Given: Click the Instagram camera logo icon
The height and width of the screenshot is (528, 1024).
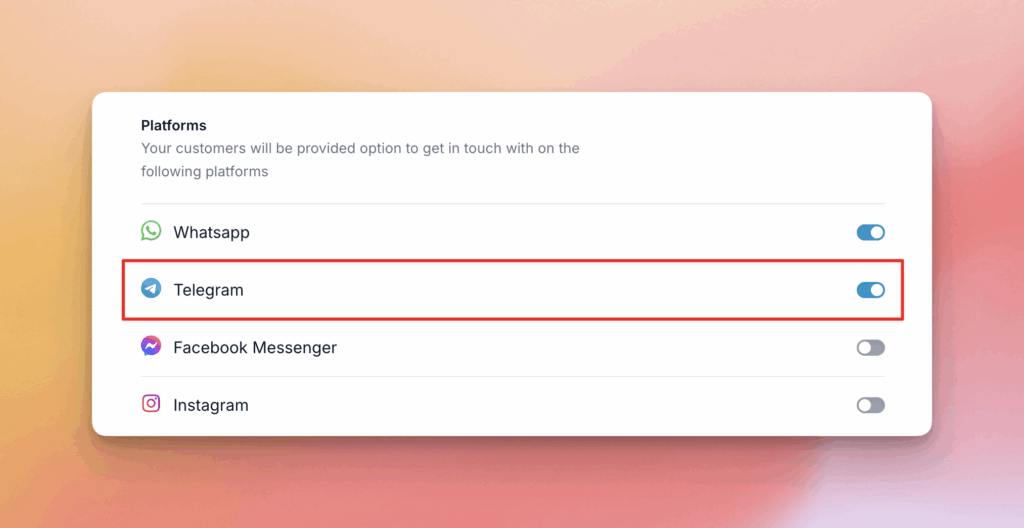Looking at the screenshot, I should coord(151,404).
